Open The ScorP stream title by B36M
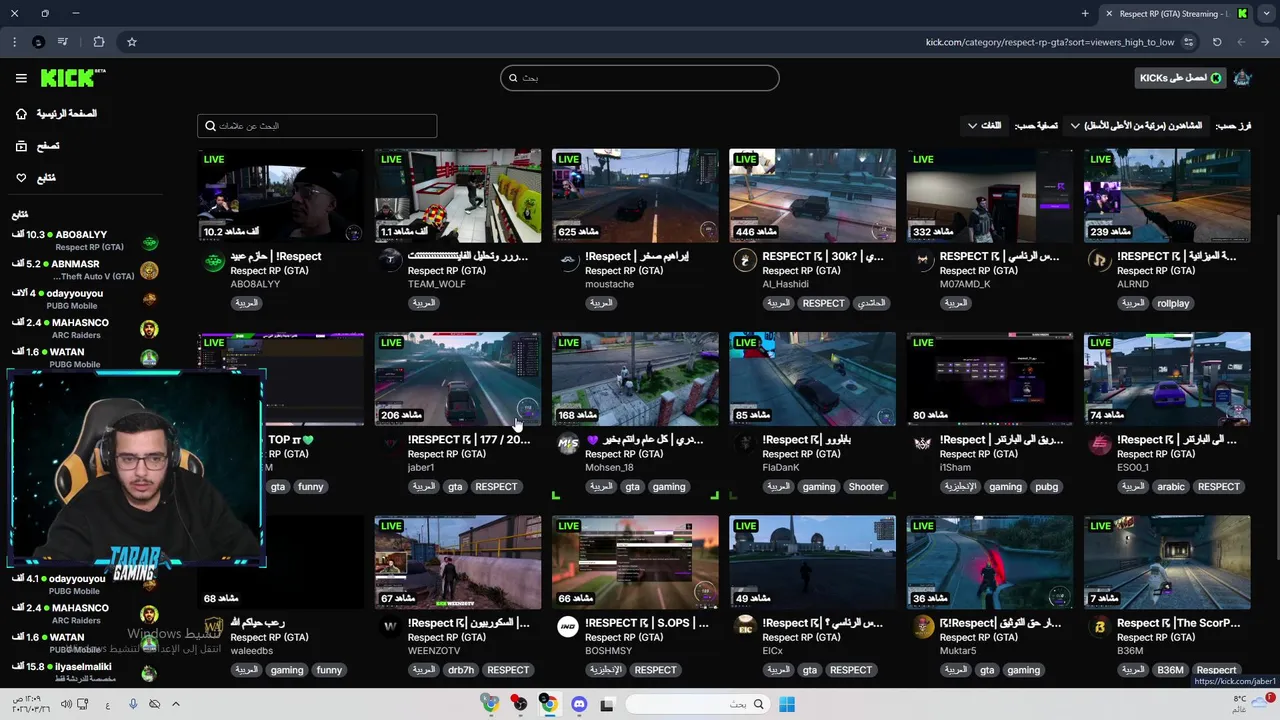Image resolution: width=1280 pixels, height=720 pixels. click(1178, 623)
